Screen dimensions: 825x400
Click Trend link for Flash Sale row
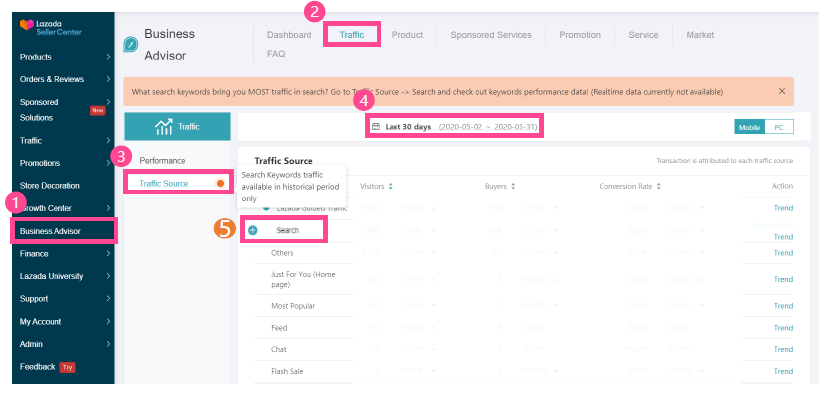click(x=783, y=372)
